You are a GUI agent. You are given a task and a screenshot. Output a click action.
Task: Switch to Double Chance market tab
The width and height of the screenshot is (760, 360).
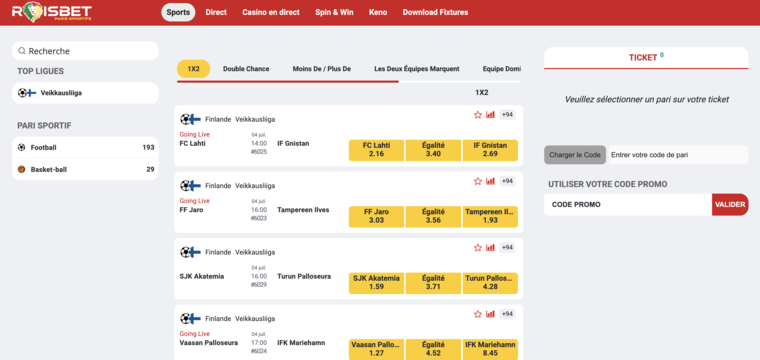click(x=246, y=69)
